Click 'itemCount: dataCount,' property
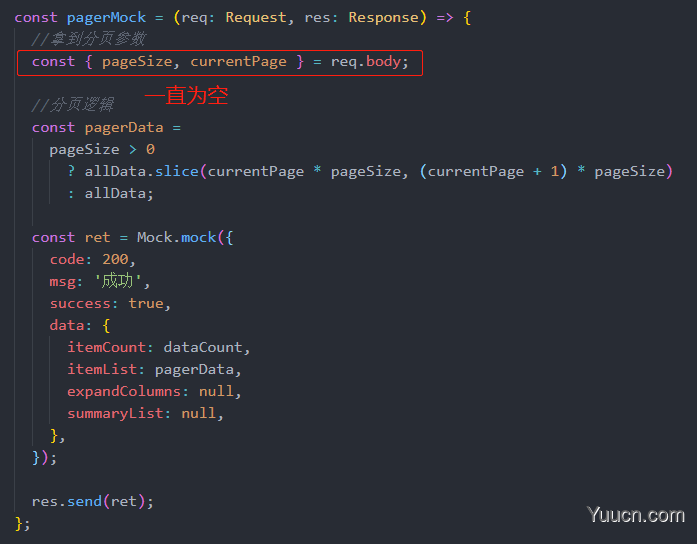This screenshot has height=544, width=697. click(x=159, y=347)
